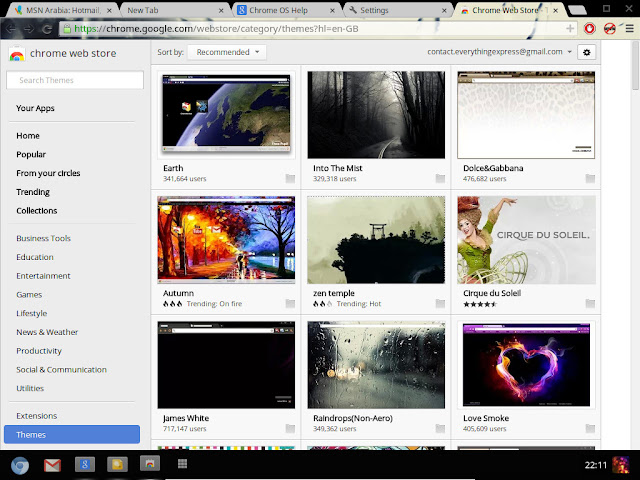The image size is (640, 480).
Task: Click the folder icon on James White card
Action: (x=290, y=428)
